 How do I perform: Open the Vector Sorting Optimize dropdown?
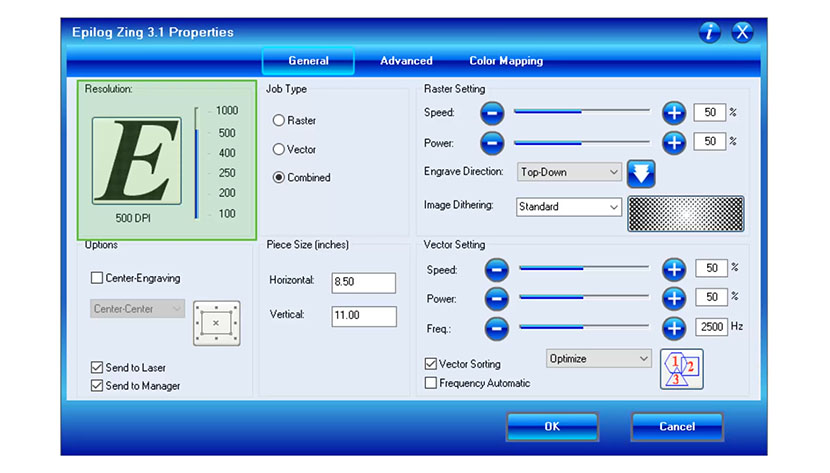pyautogui.click(x=599, y=358)
